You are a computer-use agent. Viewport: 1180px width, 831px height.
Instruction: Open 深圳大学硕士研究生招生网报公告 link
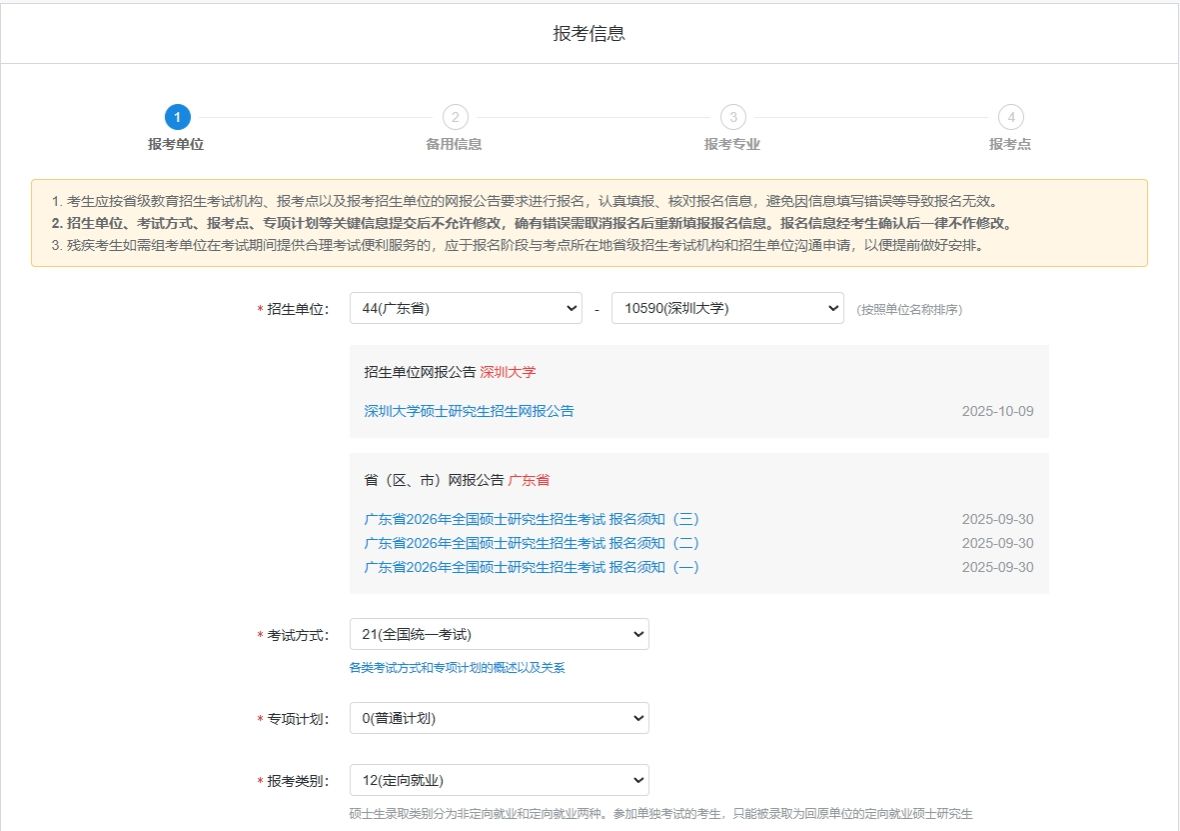point(469,411)
